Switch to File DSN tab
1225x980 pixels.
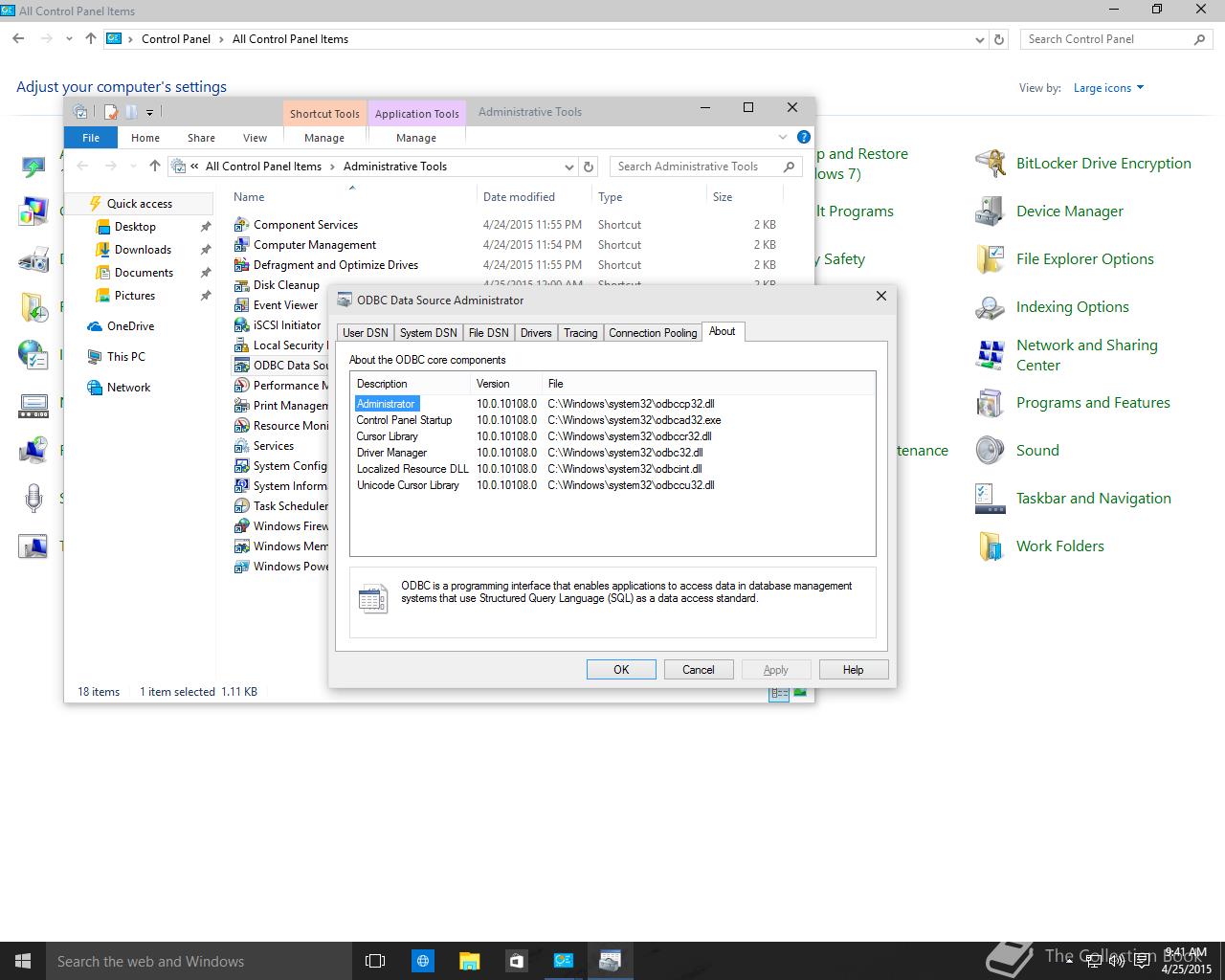coord(488,333)
